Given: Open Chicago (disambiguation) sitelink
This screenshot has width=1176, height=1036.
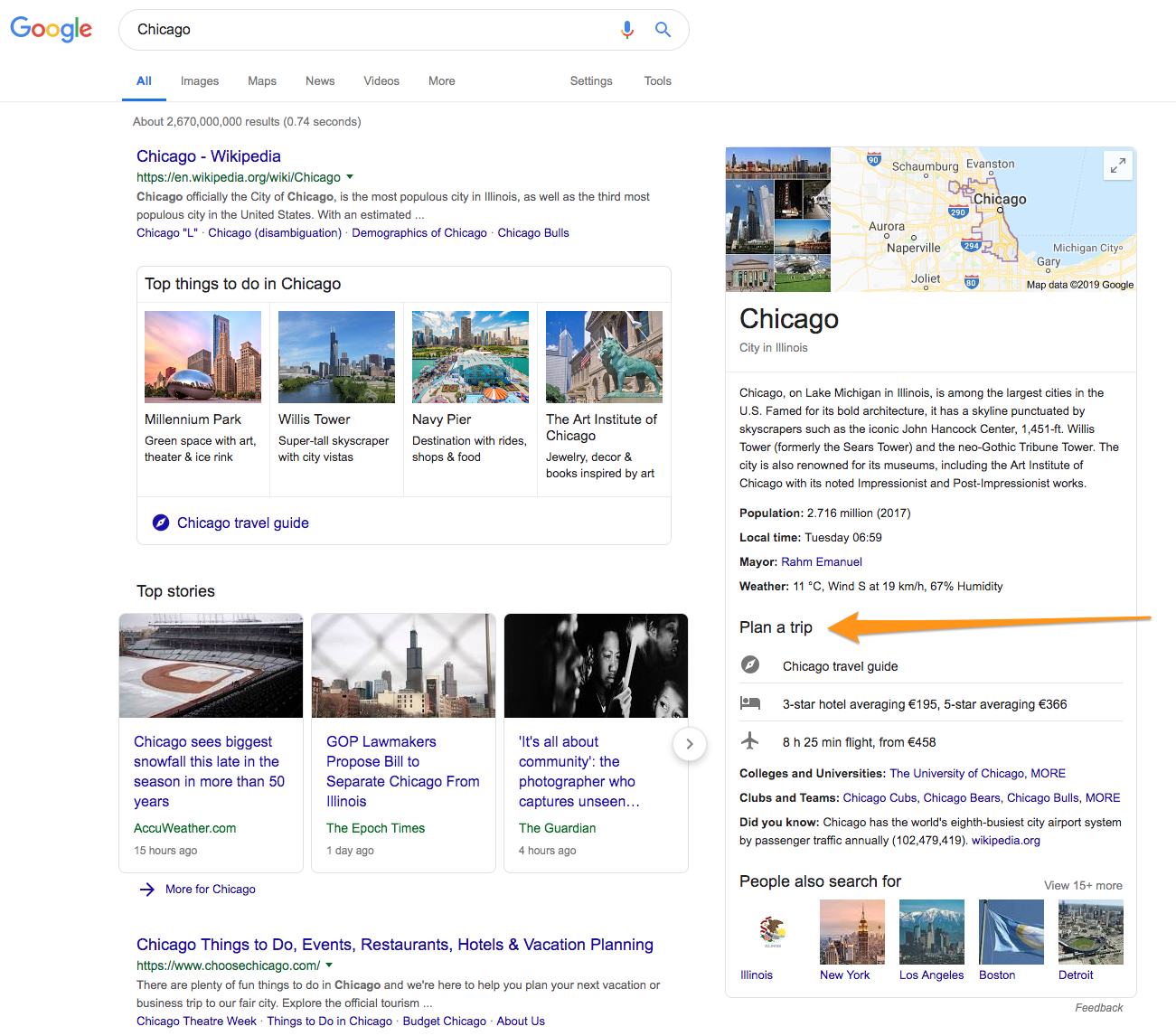Looking at the screenshot, I should 275,233.
